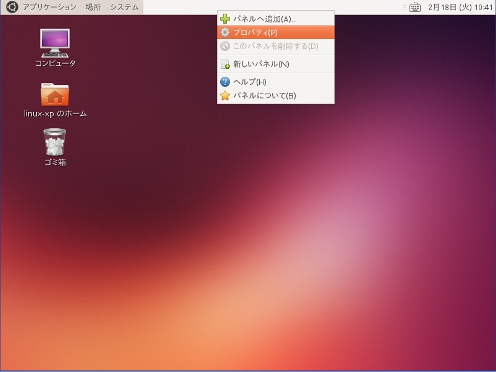This screenshot has width=496, height=372.
Task: Open the 場所 menu
Action: pyautogui.click(x=93, y=7)
